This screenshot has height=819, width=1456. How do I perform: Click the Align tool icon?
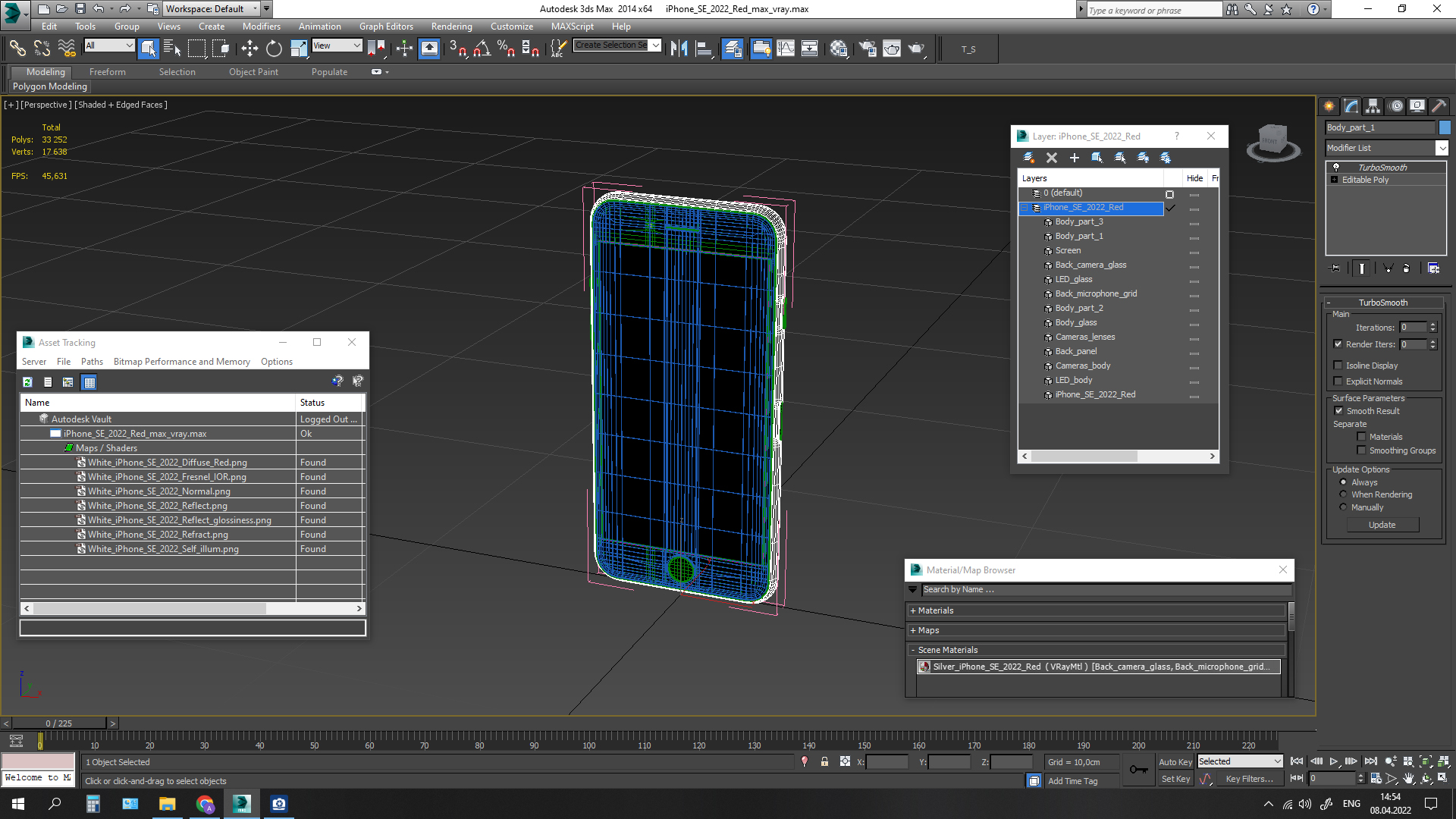pyautogui.click(x=704, y=49)
